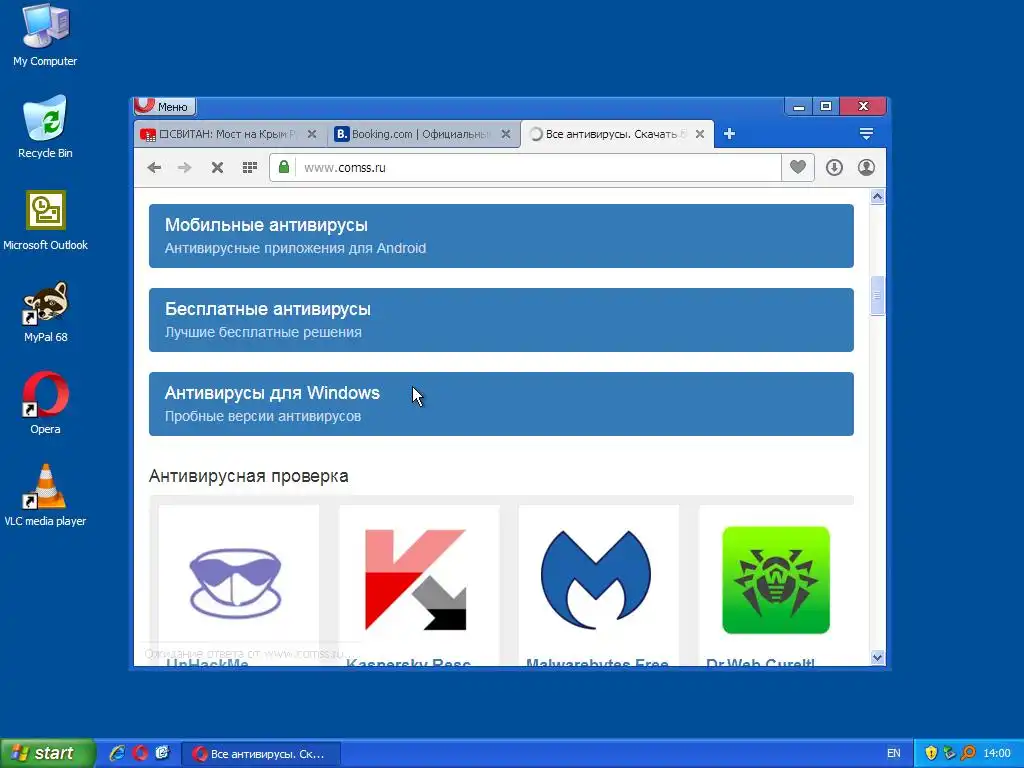Minimize the Opera window

tap(799, 106)
